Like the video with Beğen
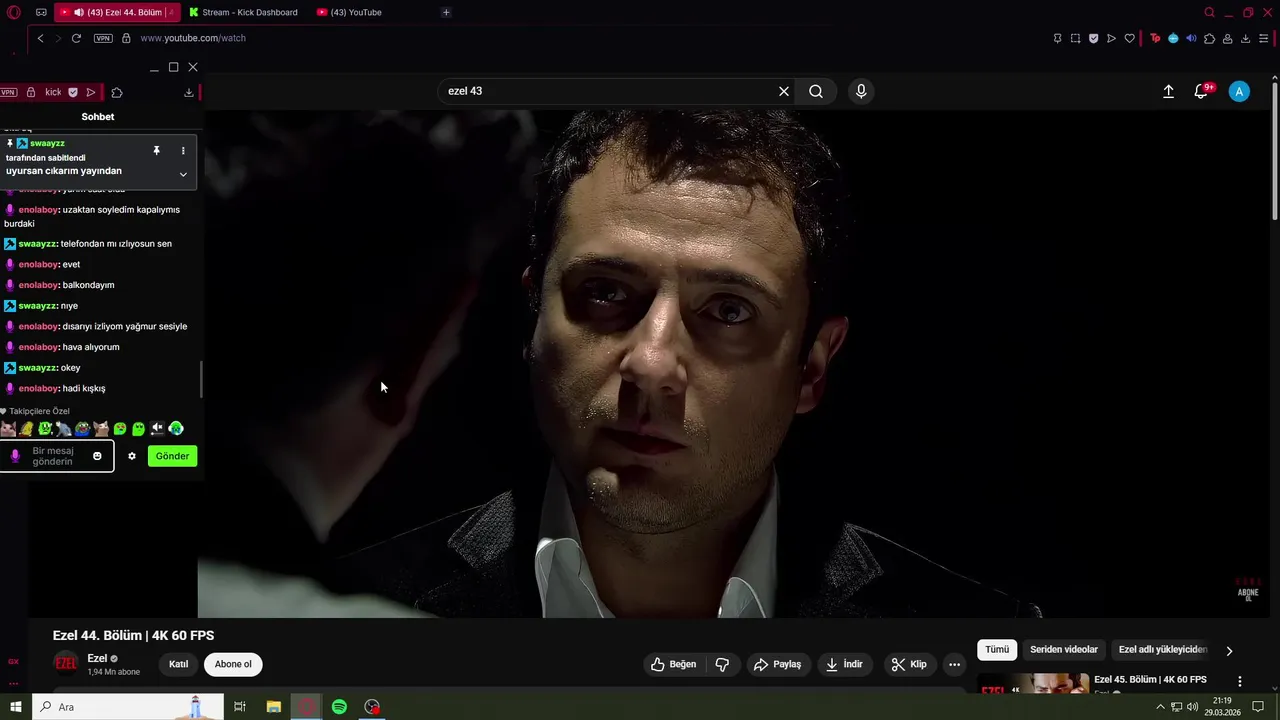This screenshot has height=720, width=1280. 674,664
